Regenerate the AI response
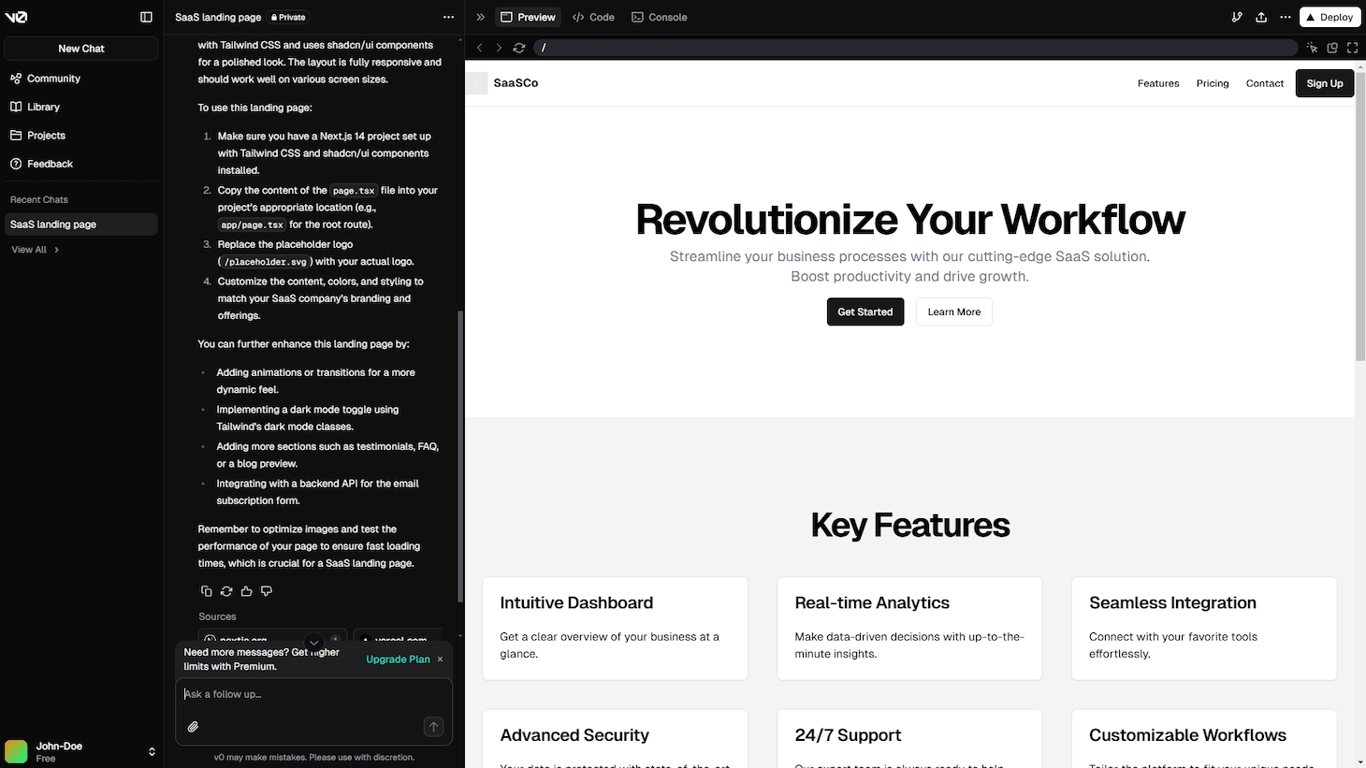The height and width of the screenshot is (768, 1366). (x=226, y=591)
